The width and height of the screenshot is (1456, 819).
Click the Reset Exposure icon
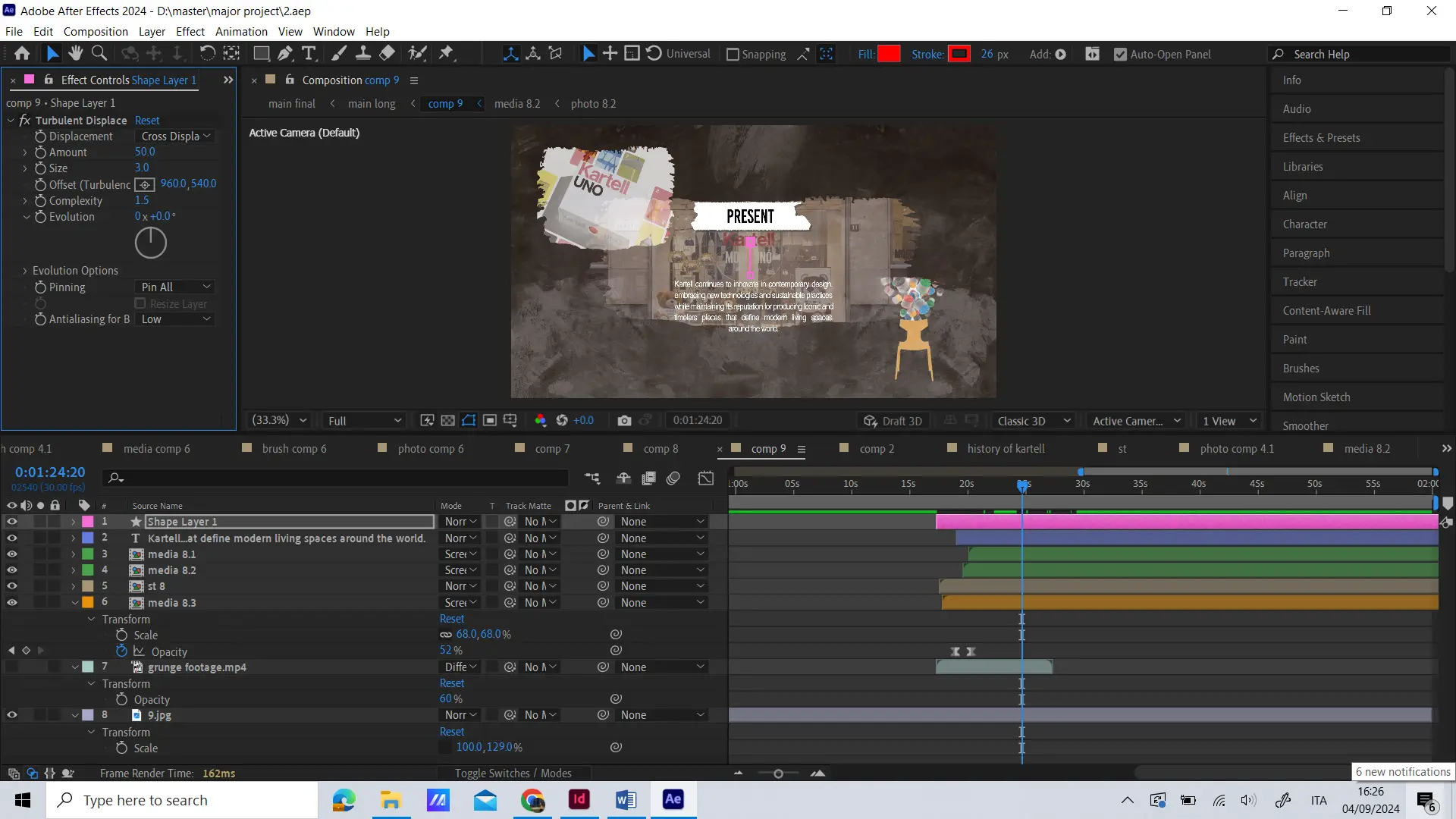click(562, 421)
